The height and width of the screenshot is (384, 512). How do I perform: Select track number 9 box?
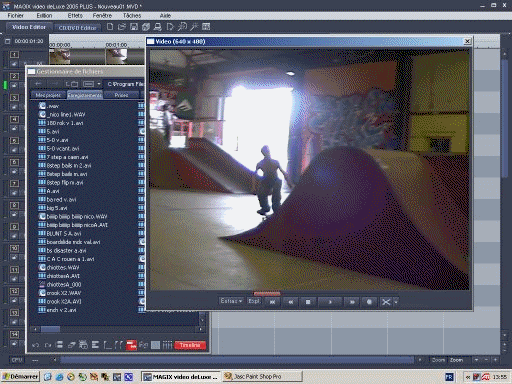14,227
